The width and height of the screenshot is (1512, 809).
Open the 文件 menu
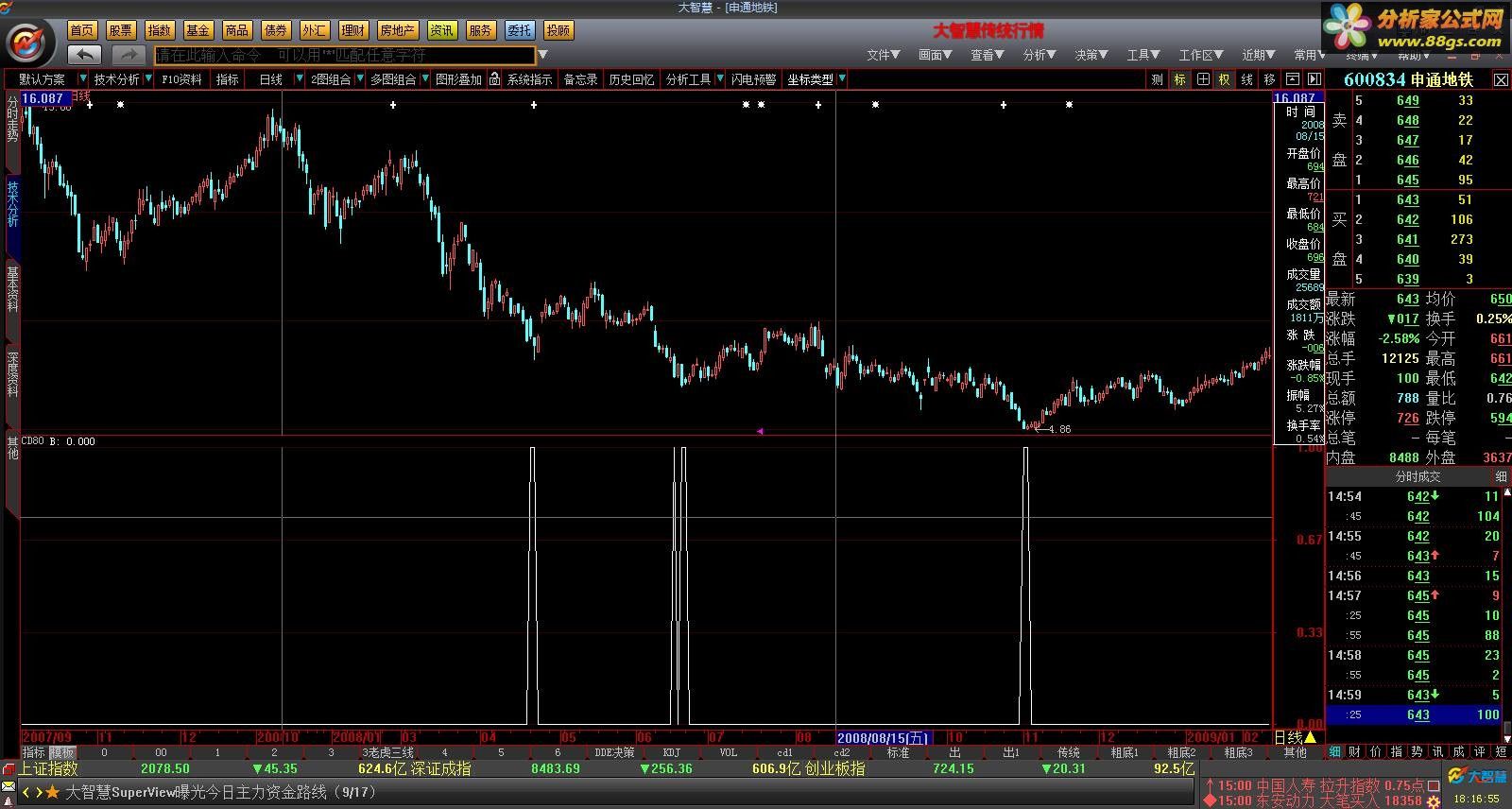[x=883, y=55]
